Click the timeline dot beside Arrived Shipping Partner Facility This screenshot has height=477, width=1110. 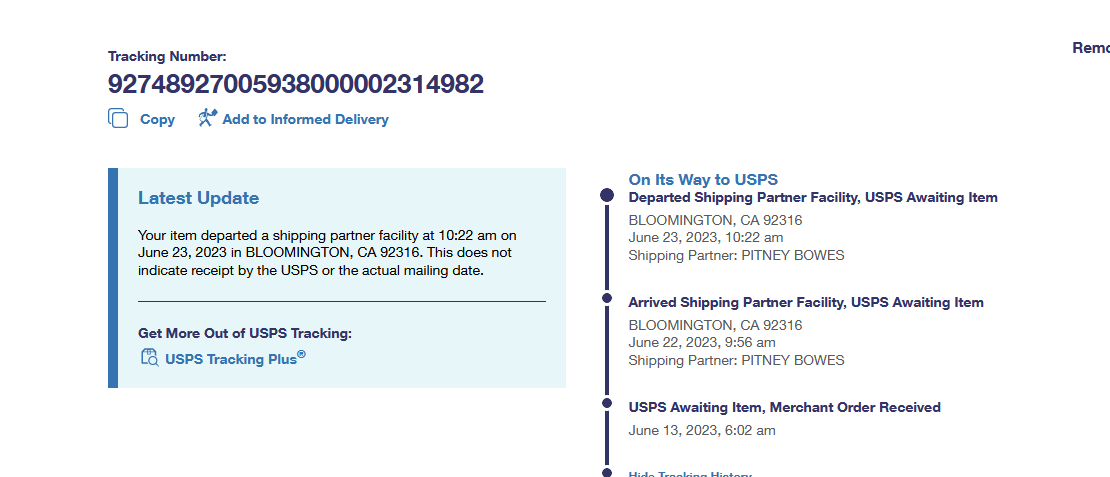[x=607, y=298]
